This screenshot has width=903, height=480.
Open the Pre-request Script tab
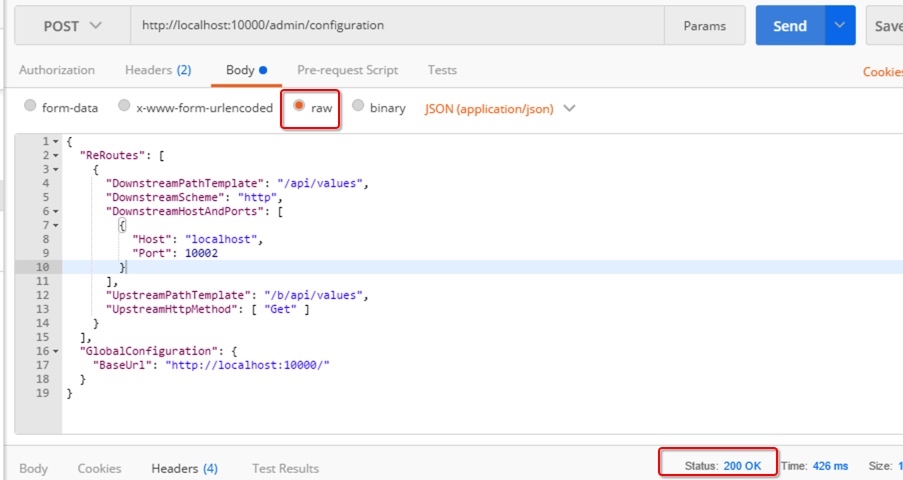347,70
